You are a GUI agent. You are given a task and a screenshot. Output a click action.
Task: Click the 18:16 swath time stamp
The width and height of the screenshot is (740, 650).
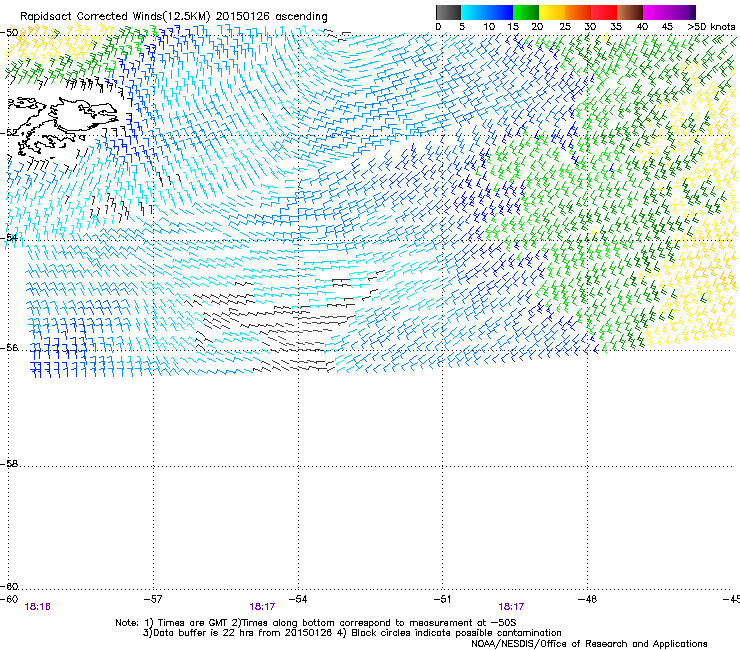37,607
